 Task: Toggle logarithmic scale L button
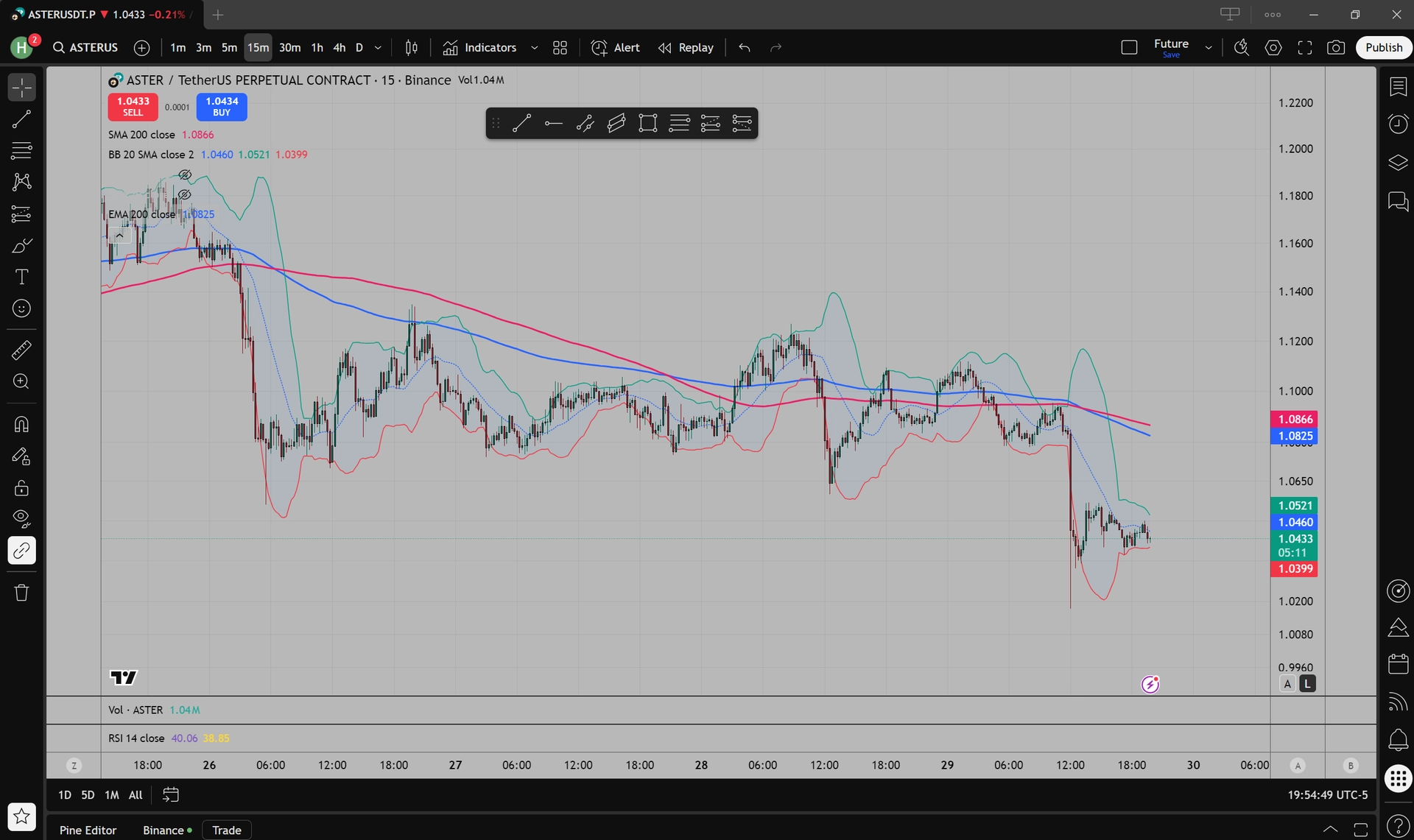coord(1307,684)
